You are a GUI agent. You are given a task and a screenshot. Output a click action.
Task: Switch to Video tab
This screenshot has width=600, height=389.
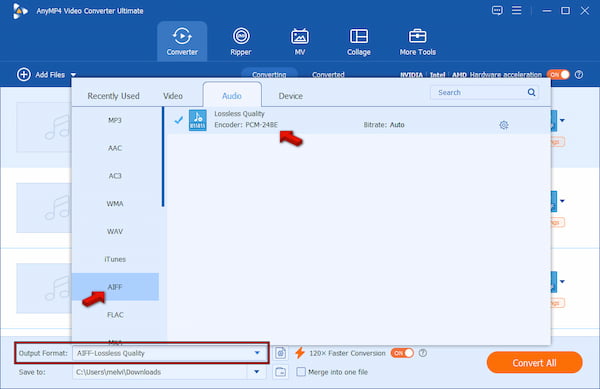[173, 96]
